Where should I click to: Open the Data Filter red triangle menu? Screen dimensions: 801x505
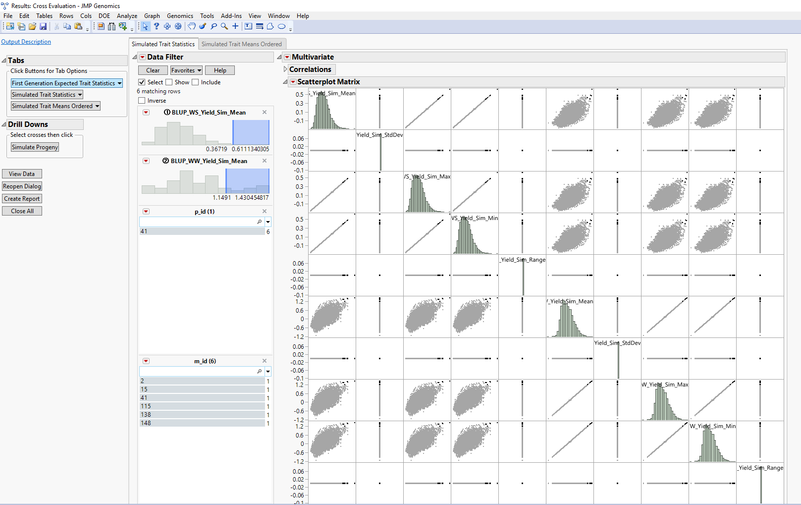click(x=143, y=57)
